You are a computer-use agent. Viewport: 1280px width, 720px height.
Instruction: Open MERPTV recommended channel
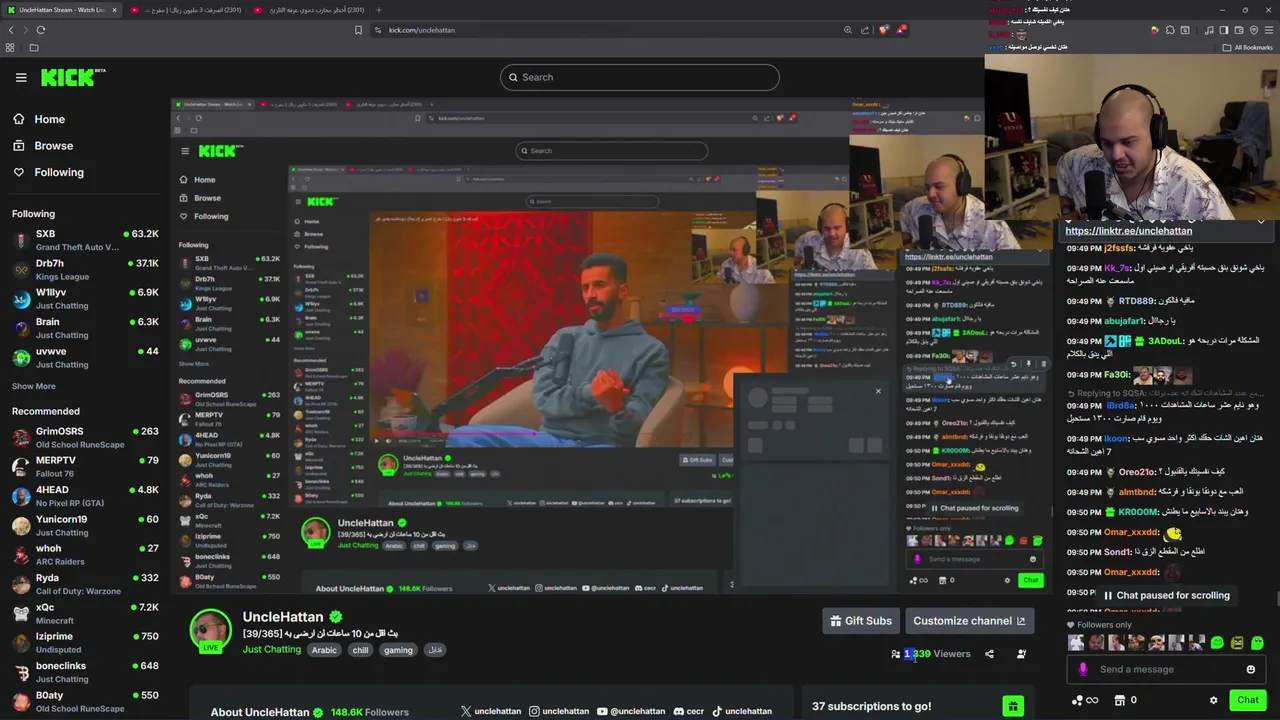pos(85,467)
